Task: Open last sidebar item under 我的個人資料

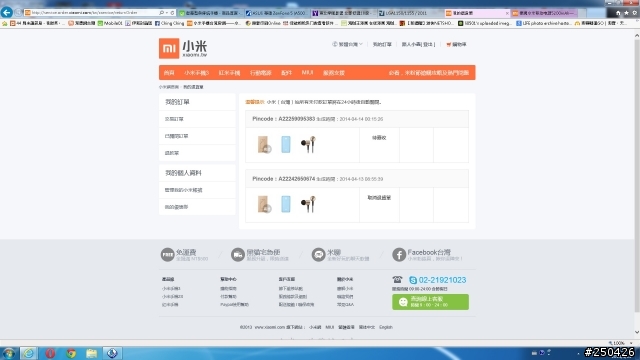Action: coord(197,207)
